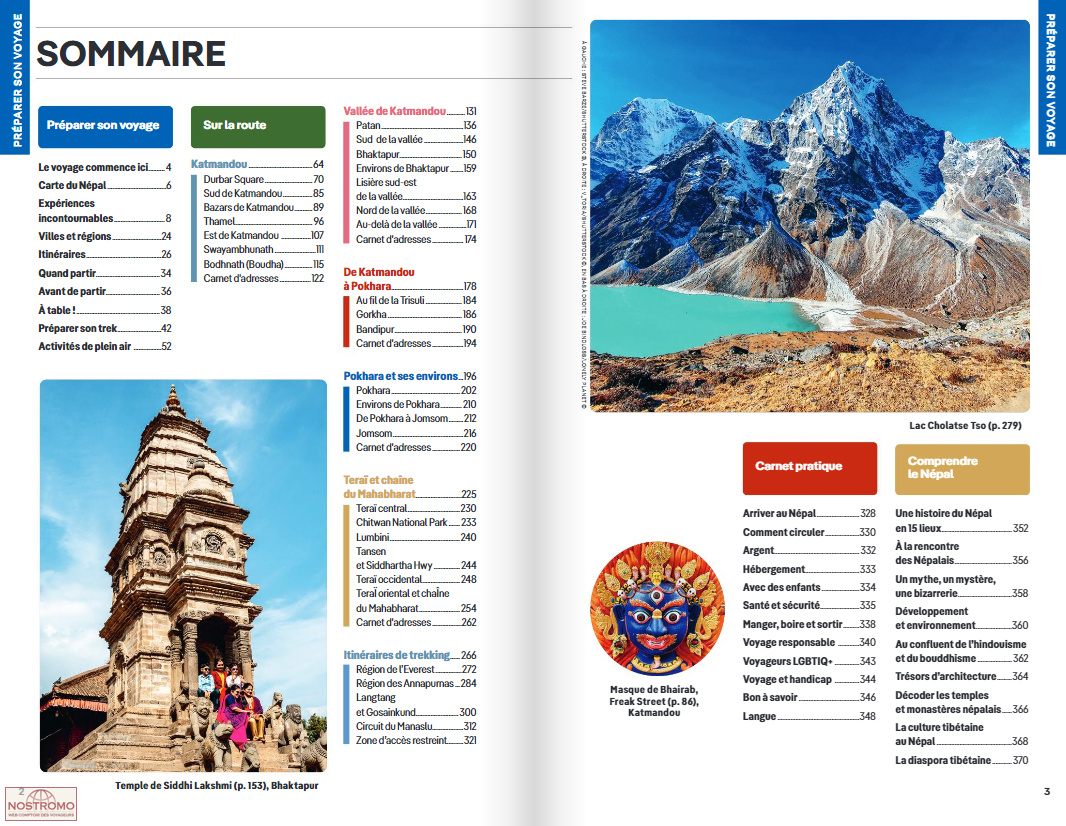Select the 'Hébergement' entry

pyautogui.click(x=809, y=570)
